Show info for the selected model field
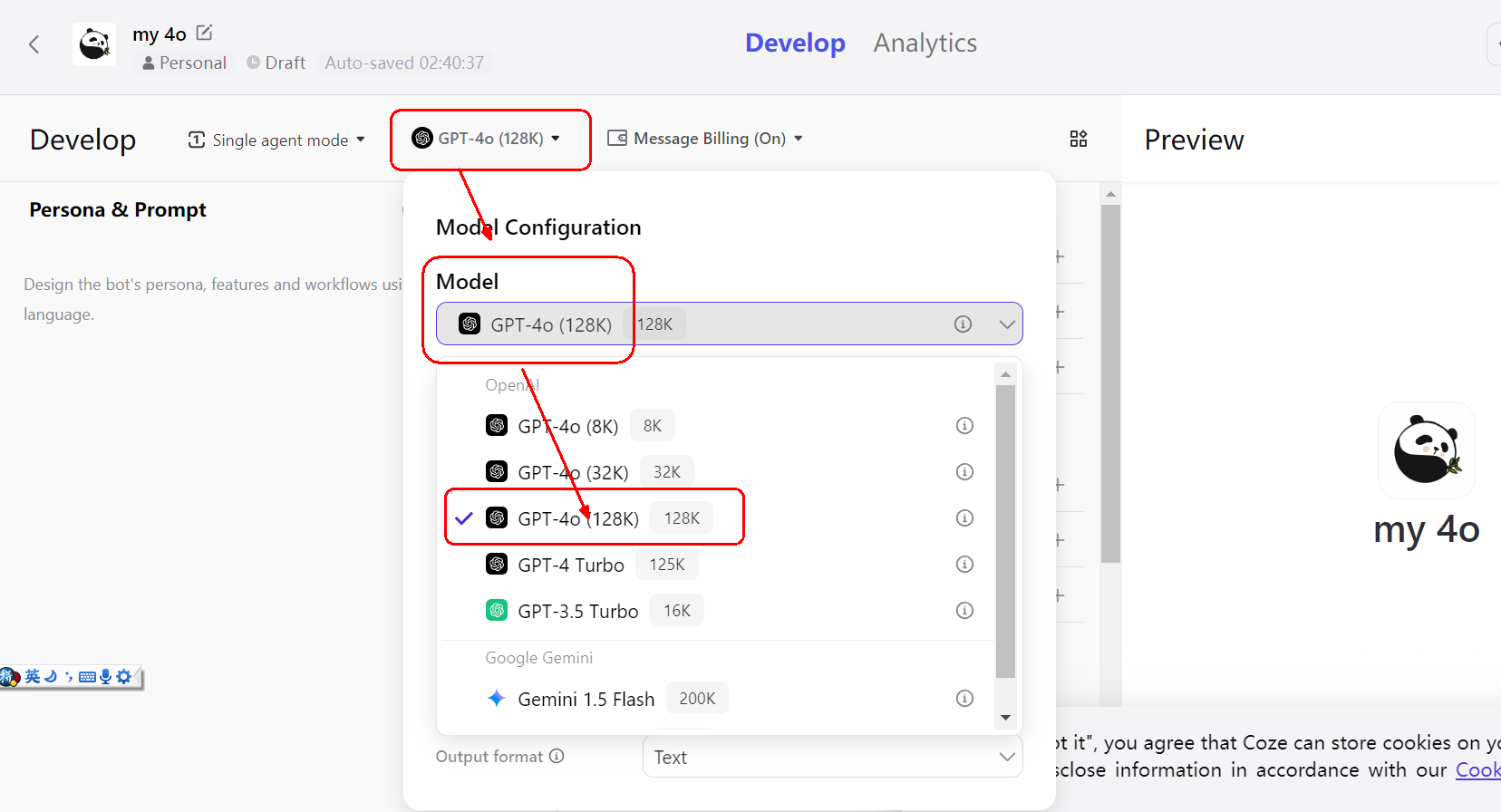1501x812 pixels. pos(963,324)
